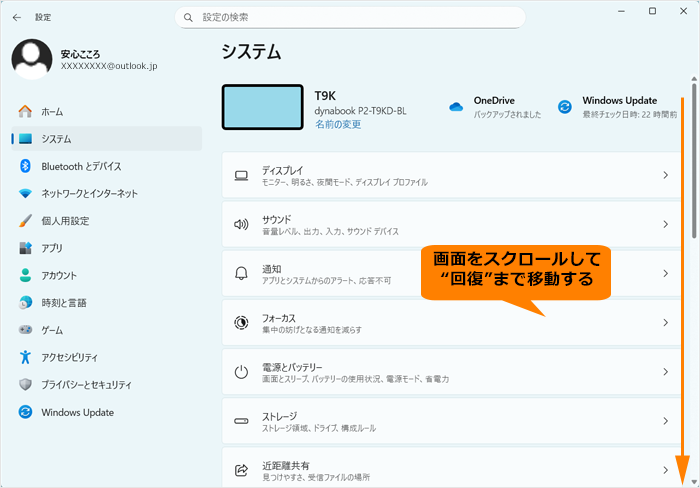
Task: Open 個人用設定 from sidebar
Action: coord(65,221)
